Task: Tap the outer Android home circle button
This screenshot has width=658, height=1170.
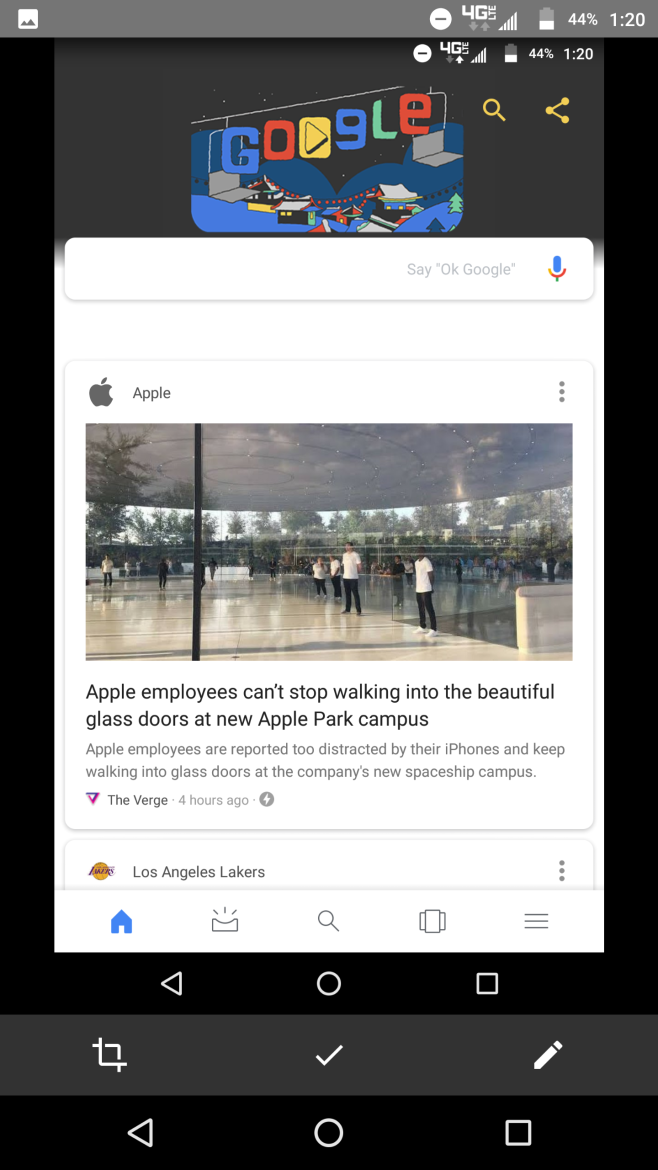Action: tap(328, 1132)
